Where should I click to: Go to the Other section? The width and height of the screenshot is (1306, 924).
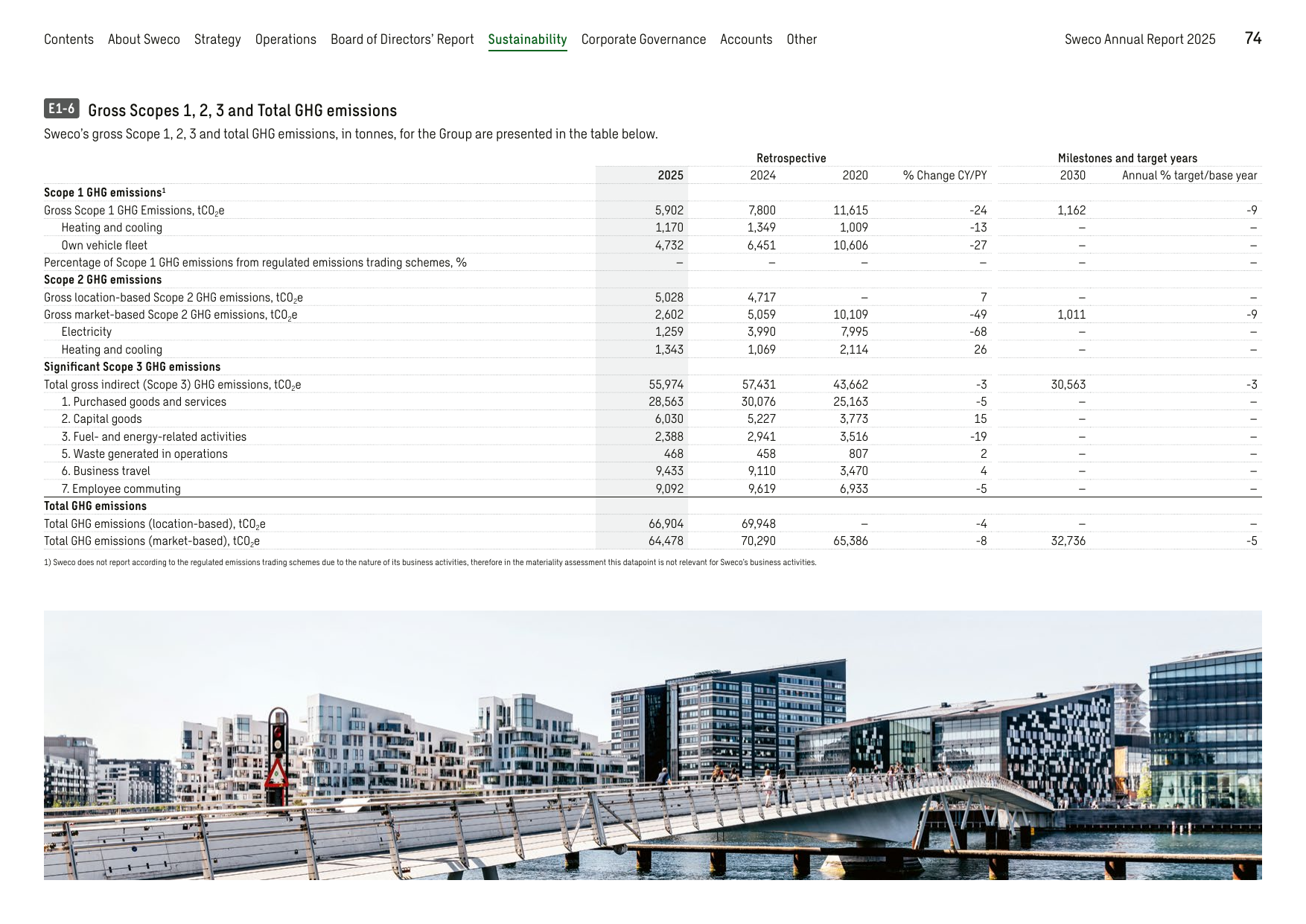click(802, 39)
